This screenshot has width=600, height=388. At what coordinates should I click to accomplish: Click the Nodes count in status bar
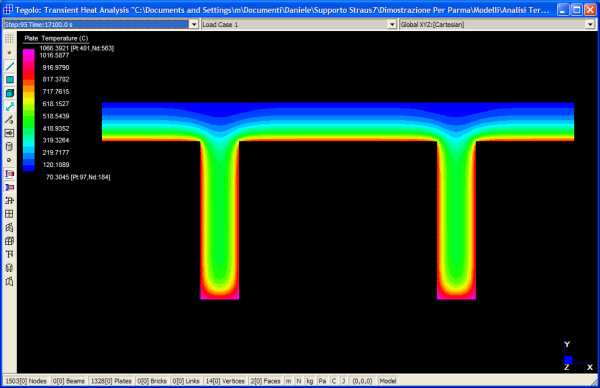(26, 381)
